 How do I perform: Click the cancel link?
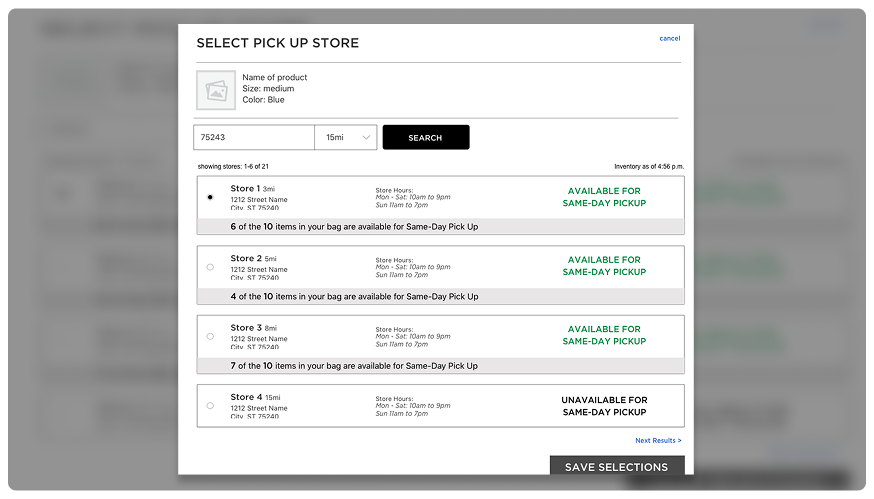[669, 39]
